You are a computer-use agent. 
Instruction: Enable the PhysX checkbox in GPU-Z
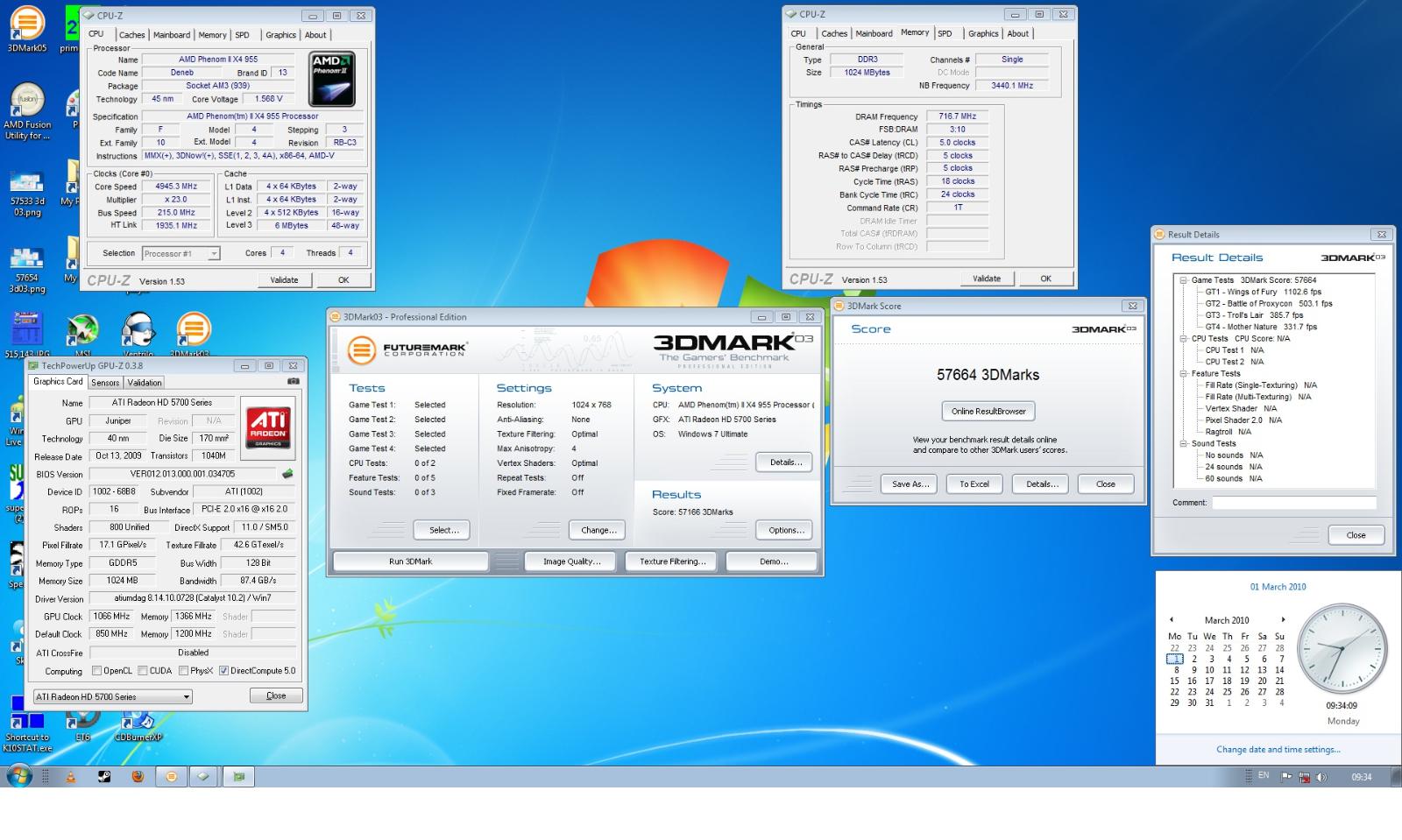coord(183,671)
